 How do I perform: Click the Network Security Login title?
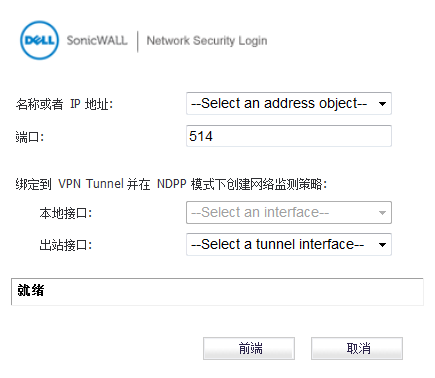207,41
